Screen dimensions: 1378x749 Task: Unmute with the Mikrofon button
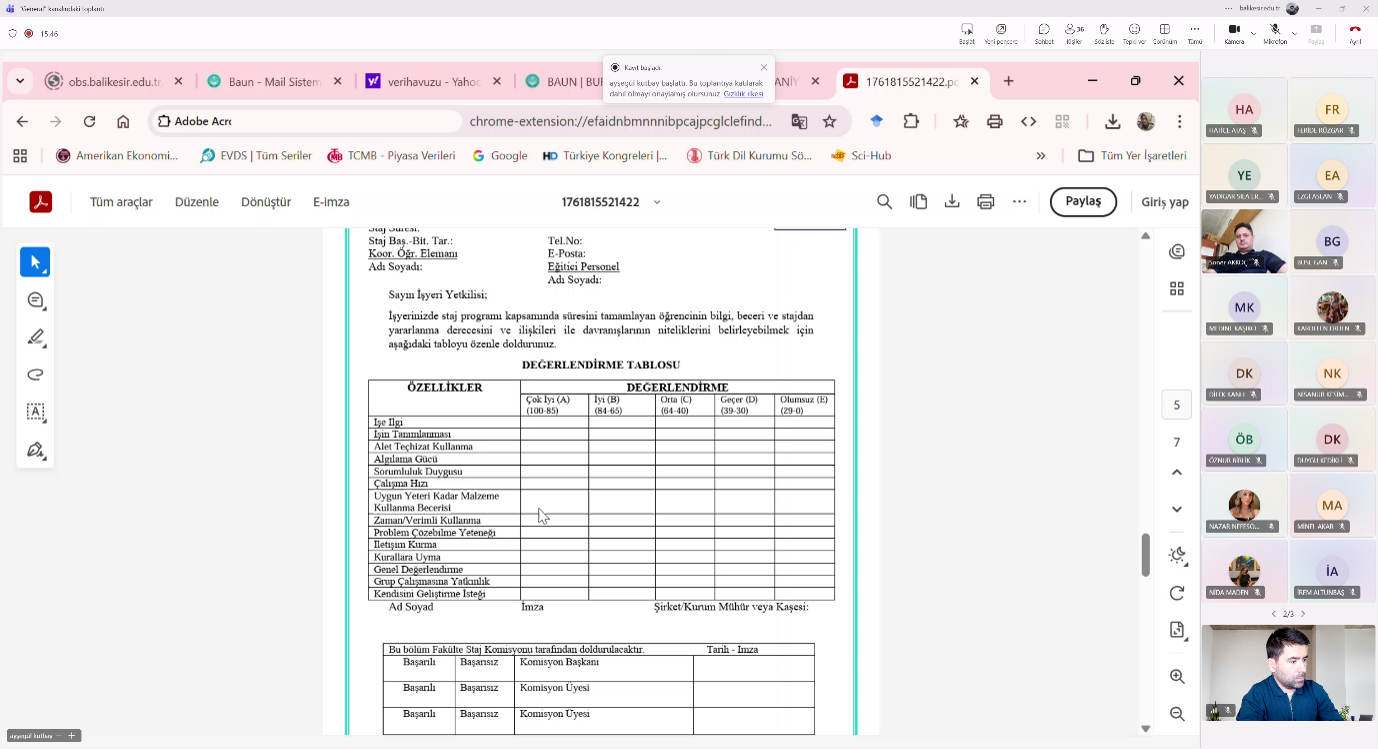pyautogui.click(x=1275, y=33)
